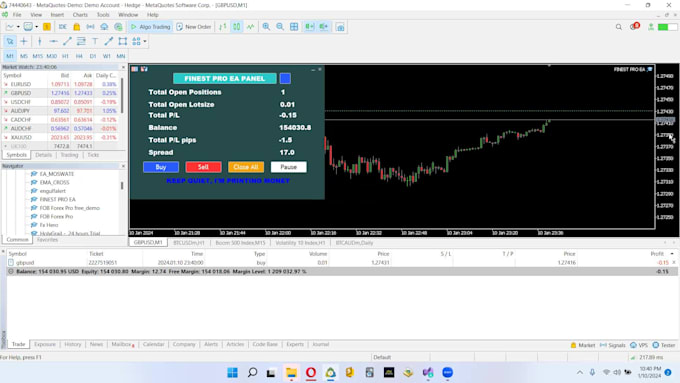Select the MN timeframe
This screenshot has width=680, height=383.
121,56
